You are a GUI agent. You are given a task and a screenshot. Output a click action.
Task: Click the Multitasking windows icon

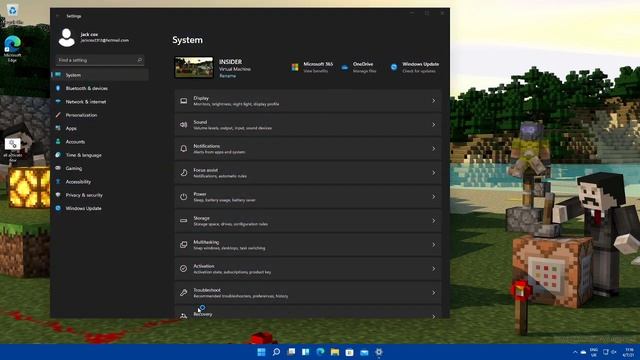tap(184, 244)
